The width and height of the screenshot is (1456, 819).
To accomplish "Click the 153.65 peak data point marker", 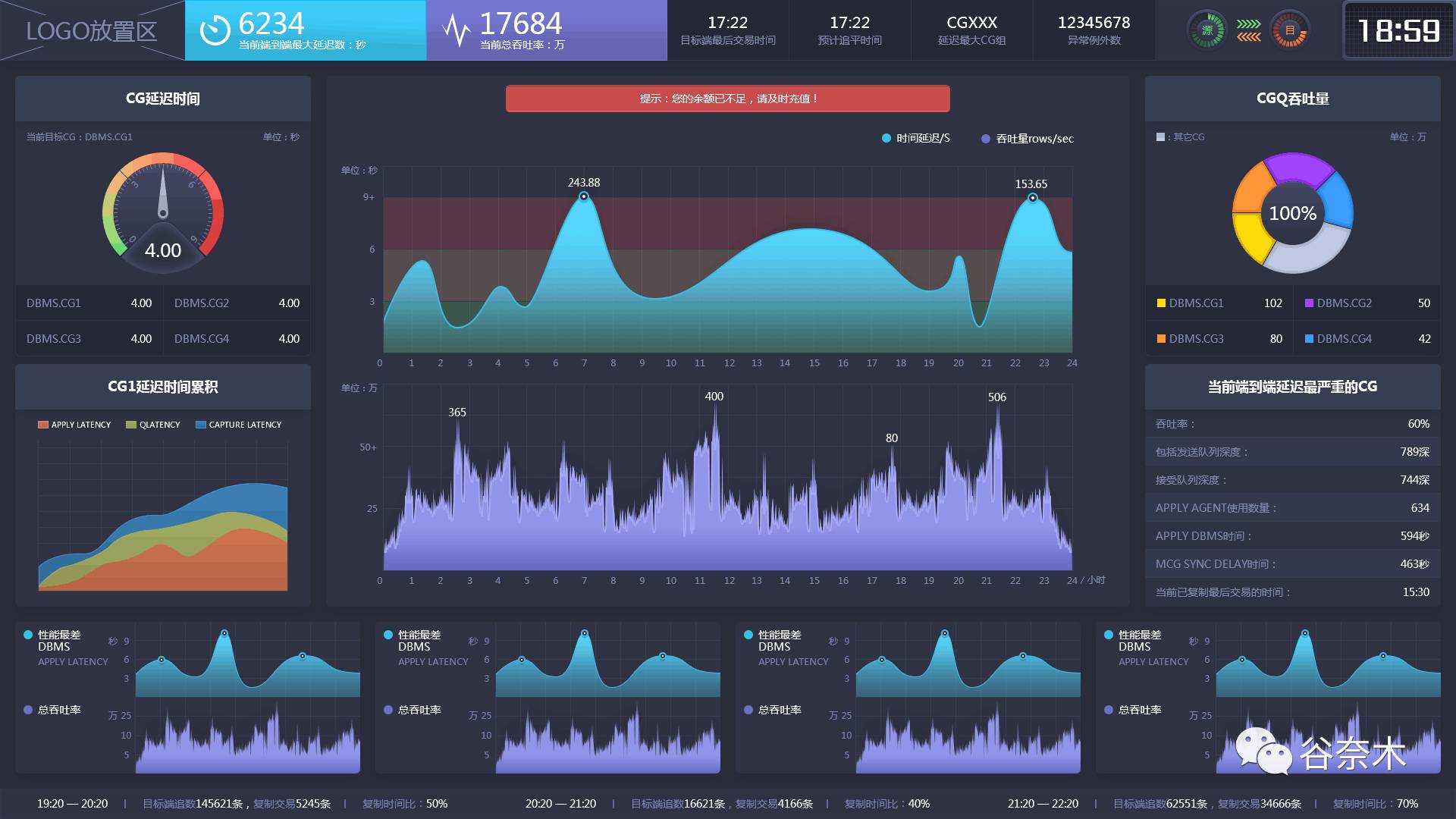I will (1032, 198).
